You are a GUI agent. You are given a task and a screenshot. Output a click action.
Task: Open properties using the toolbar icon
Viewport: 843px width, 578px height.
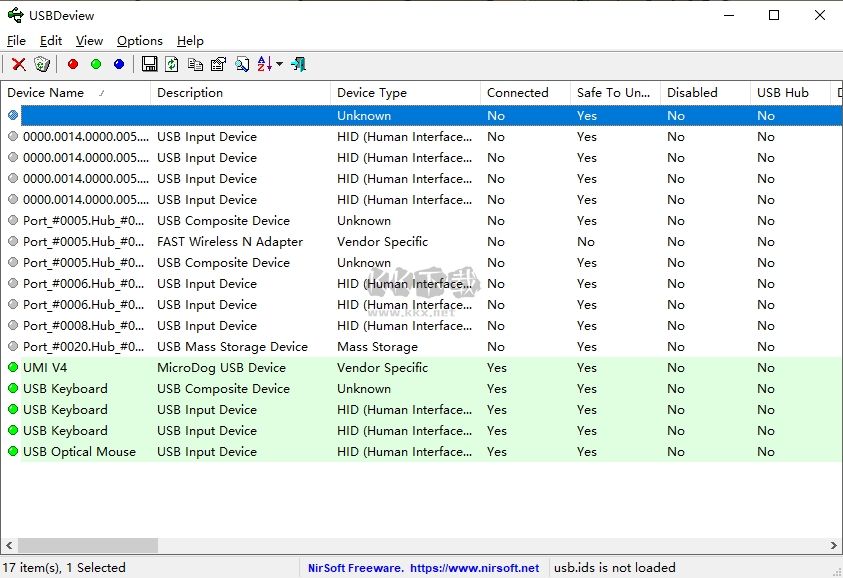(x=218, y=64)
